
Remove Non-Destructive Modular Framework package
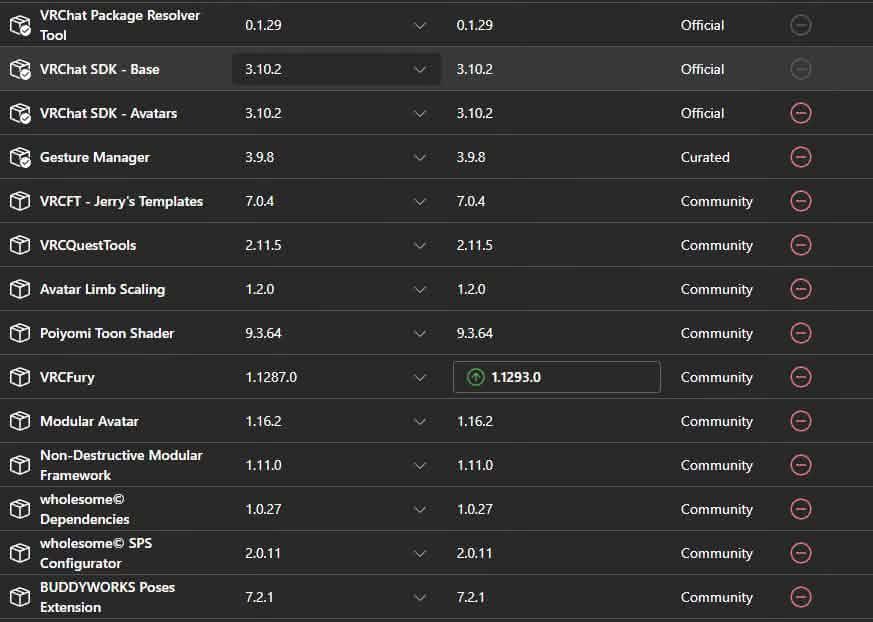pyautogui.click(x=801, y=465)
